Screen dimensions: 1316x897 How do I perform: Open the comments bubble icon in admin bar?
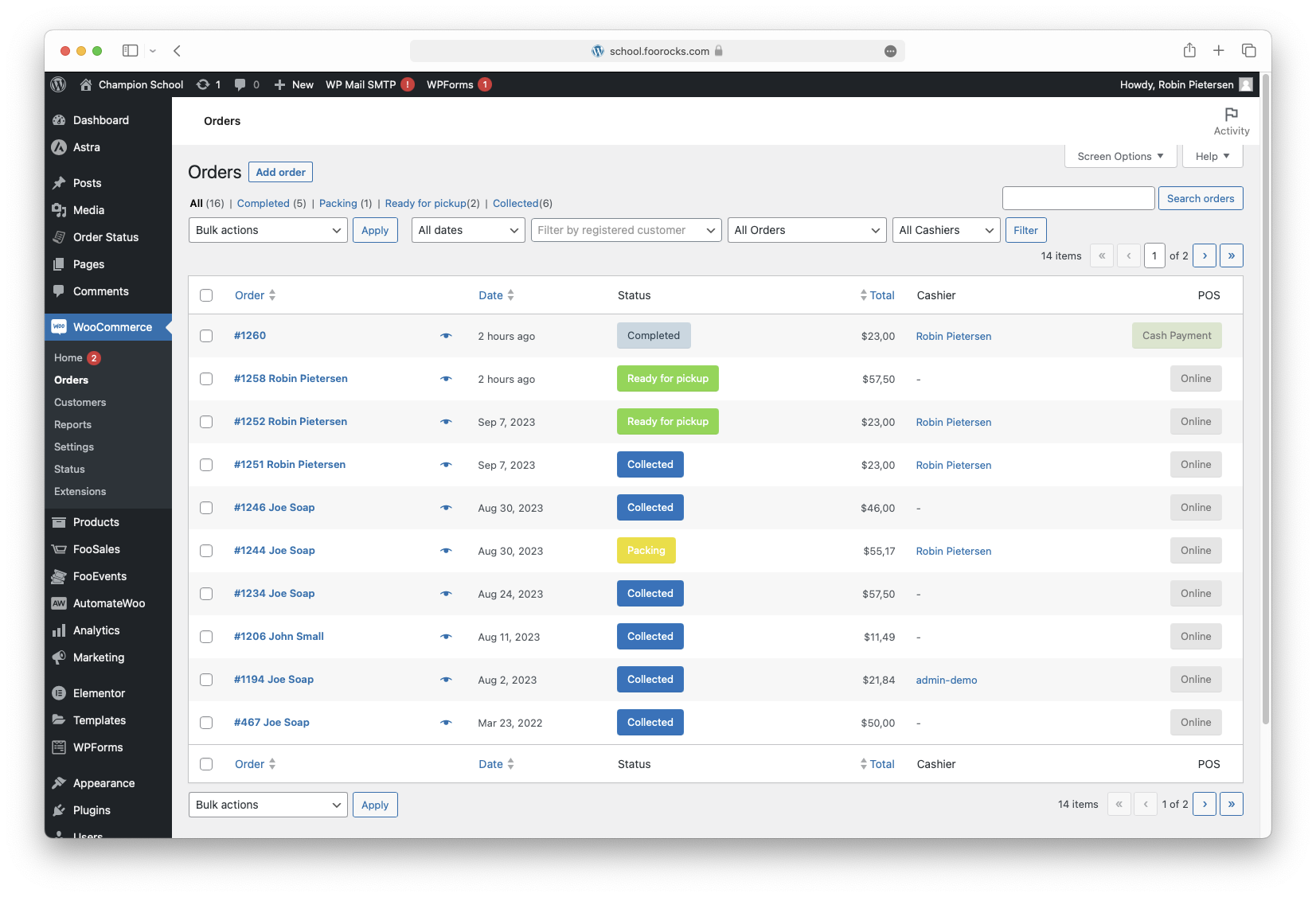click(x=240, y=84)
